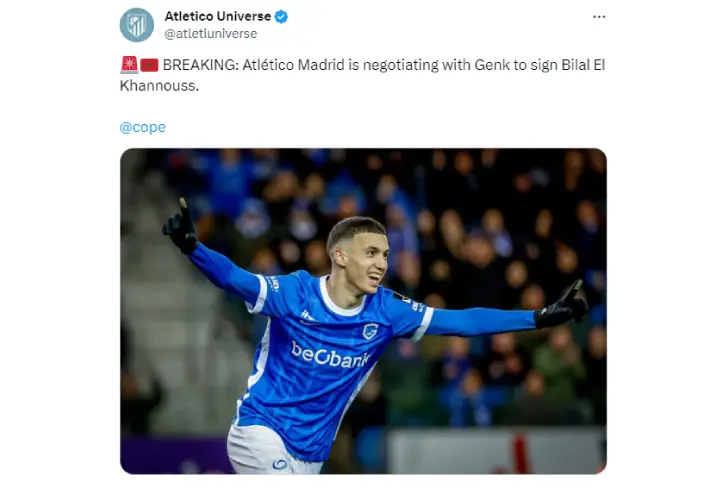Click the small logo on the white shorts
The height and width of the screenshot is (488, 728).
(x=280, y=464)
